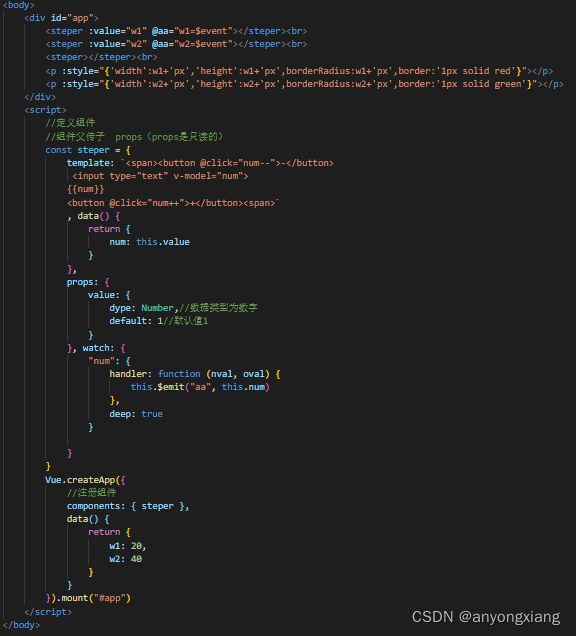Click the this.$emit("aa", this.num) line

click(200, 387)
